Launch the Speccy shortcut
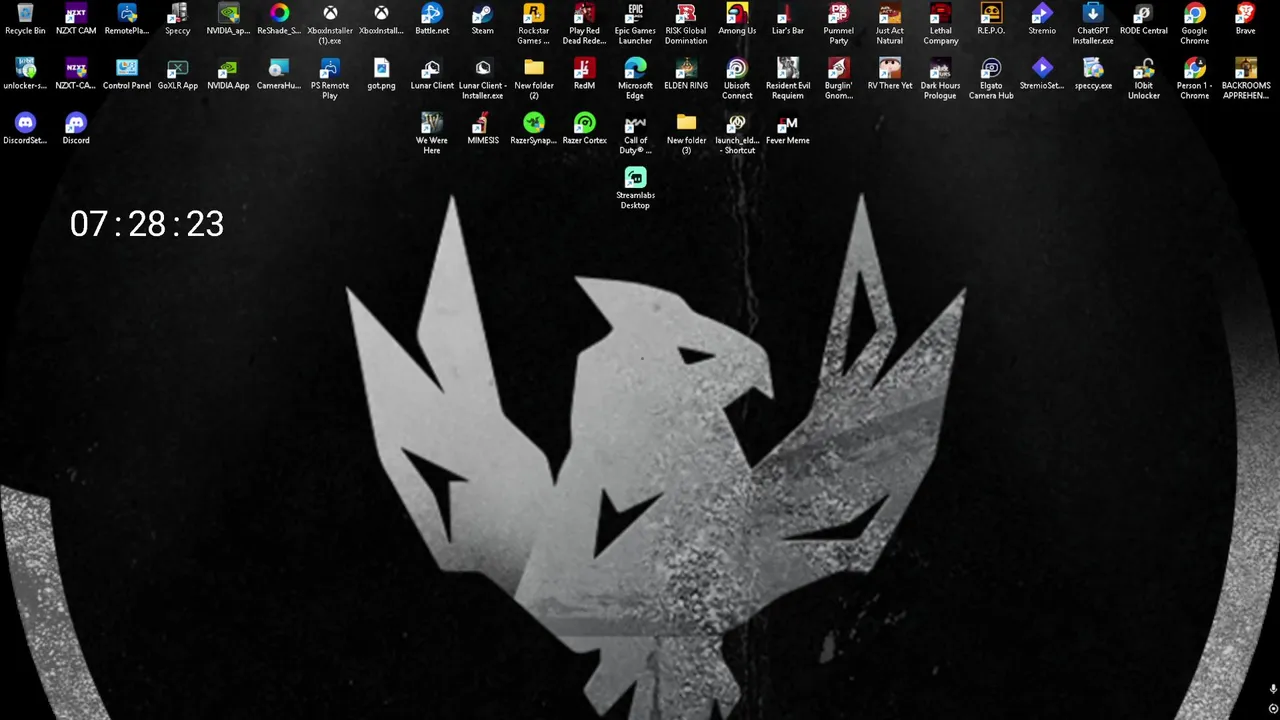This screenshot has height=720, width=1280. click(x=178, y=19)
